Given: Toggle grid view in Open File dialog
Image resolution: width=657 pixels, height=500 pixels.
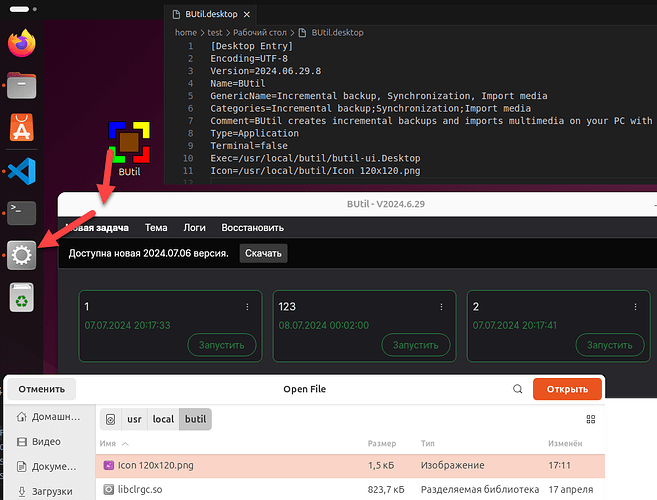Looking at the screenshot, I should click(x=591, y=419).
